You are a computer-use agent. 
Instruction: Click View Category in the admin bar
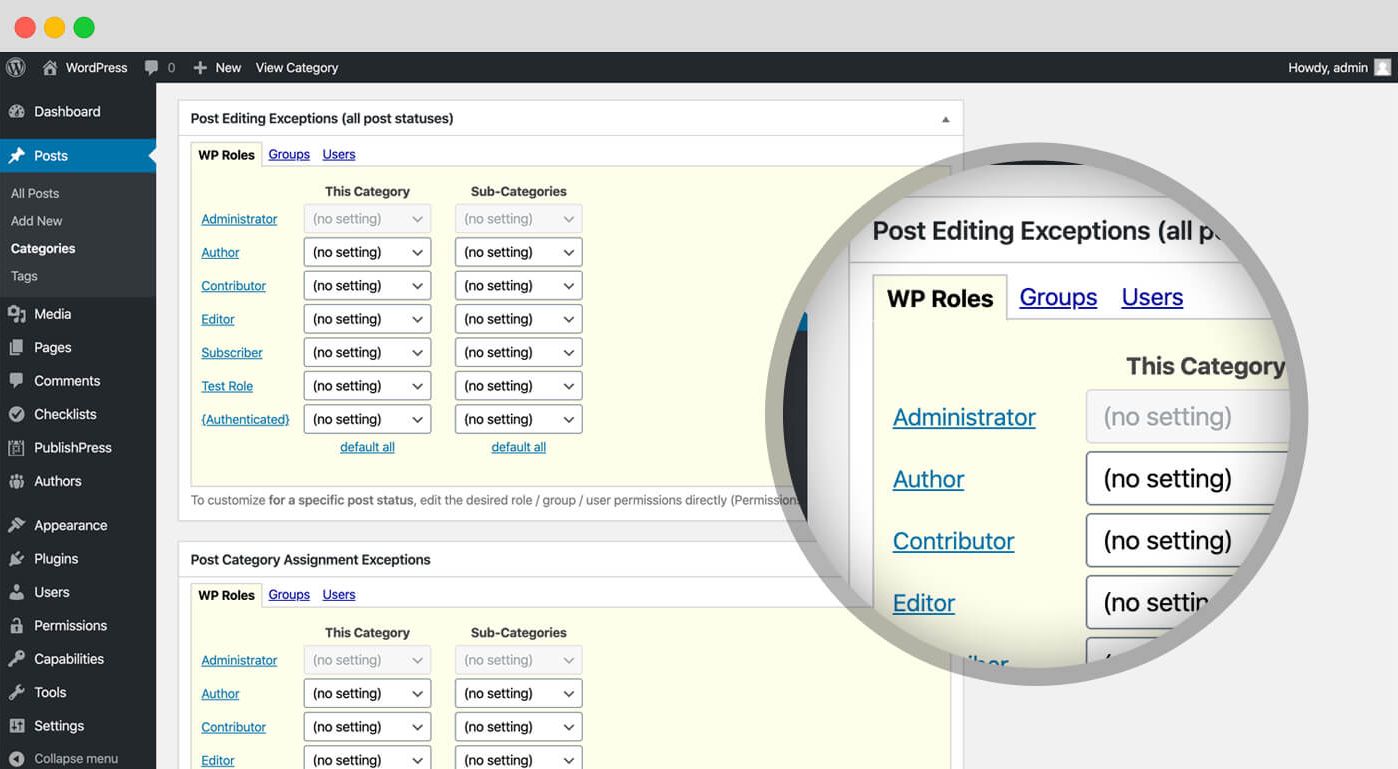click(x=297, y=67)
